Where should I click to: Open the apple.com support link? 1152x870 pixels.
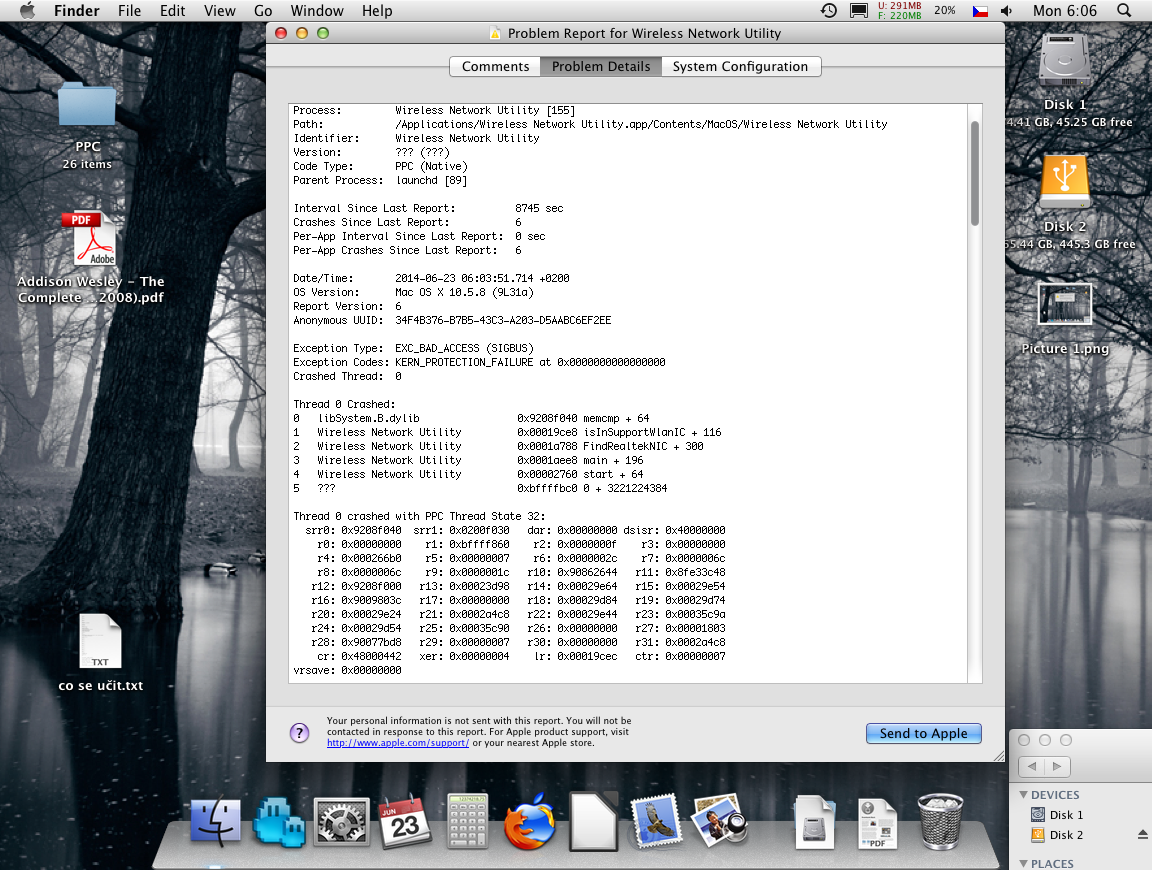397,743
